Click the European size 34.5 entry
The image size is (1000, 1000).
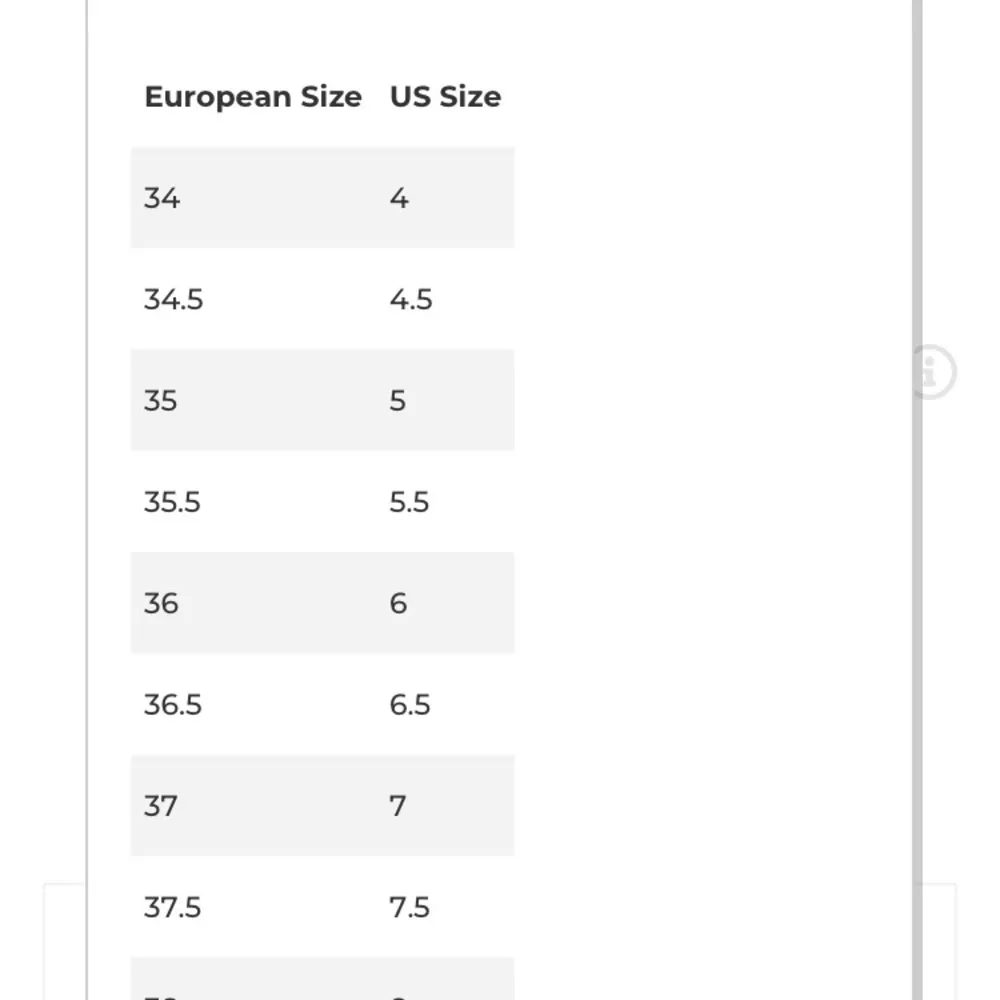[x=173, y=299]
